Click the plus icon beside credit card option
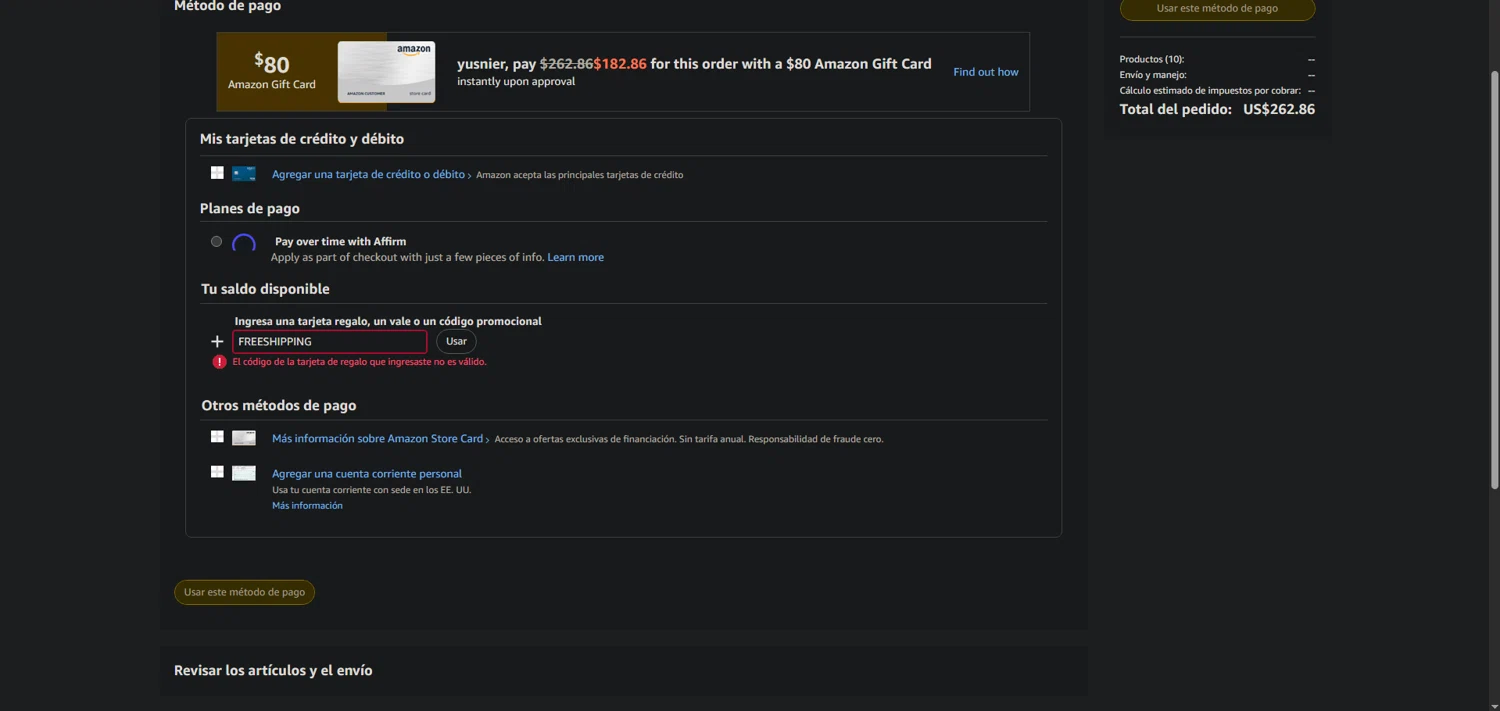1500x711 pixels. 217,173
